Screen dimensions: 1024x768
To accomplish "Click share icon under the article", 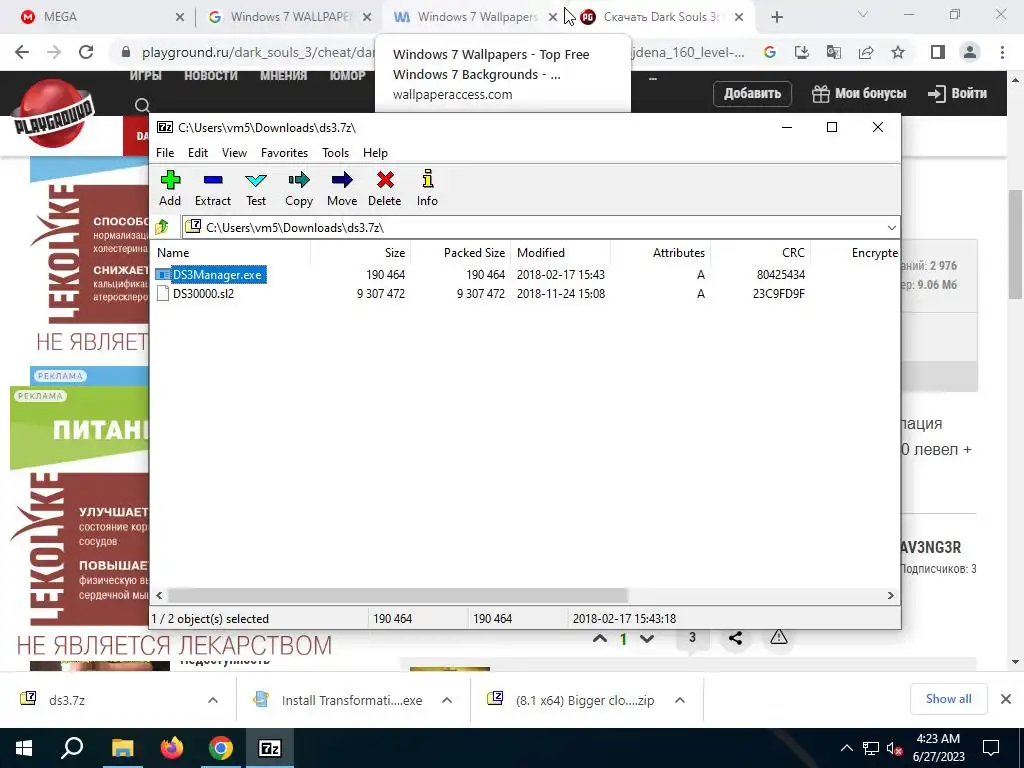I will [735, 638].
